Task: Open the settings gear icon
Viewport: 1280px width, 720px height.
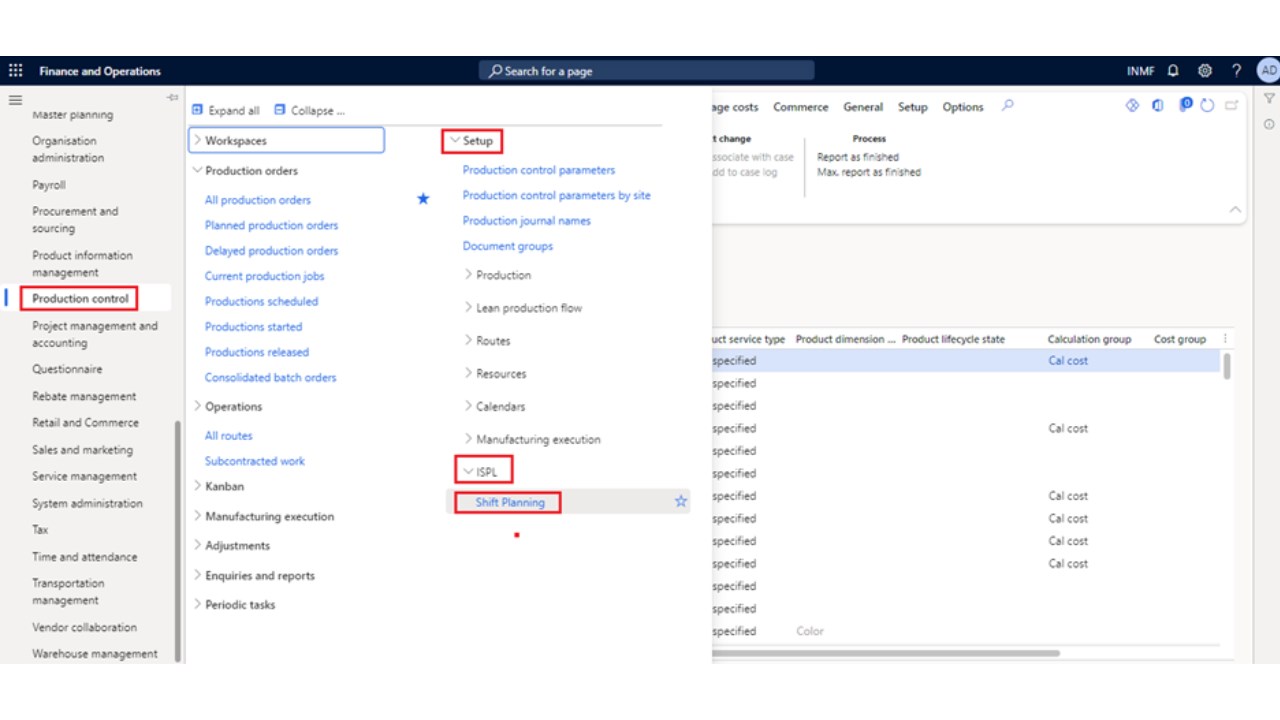Action: 1205,71
